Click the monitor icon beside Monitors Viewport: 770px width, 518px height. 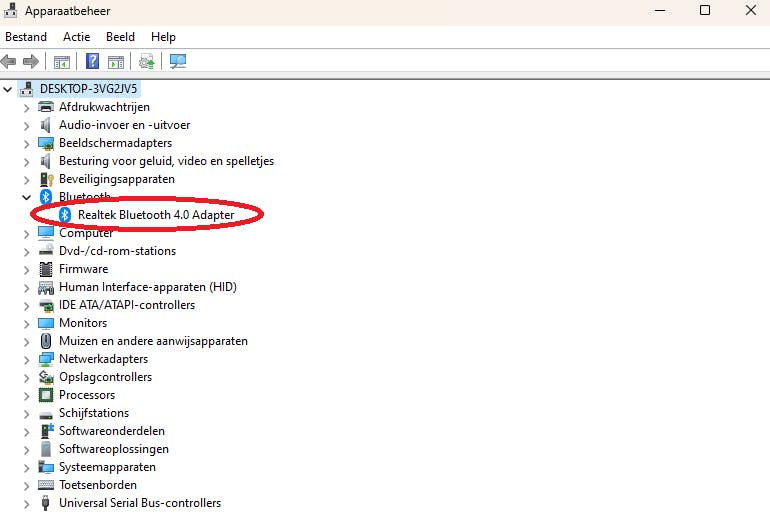pos(46,323)
